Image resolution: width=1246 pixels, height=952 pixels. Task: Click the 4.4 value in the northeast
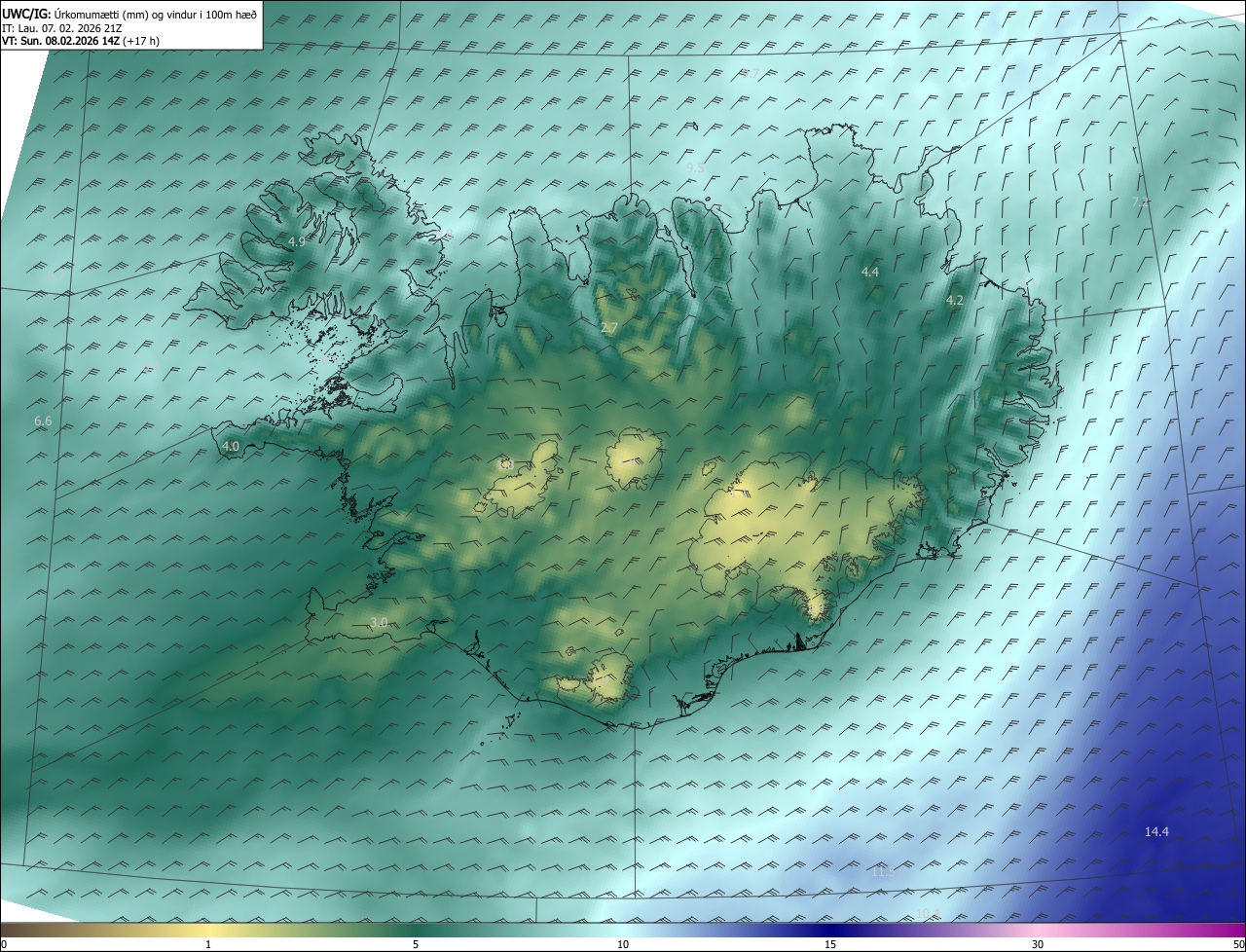870,273
